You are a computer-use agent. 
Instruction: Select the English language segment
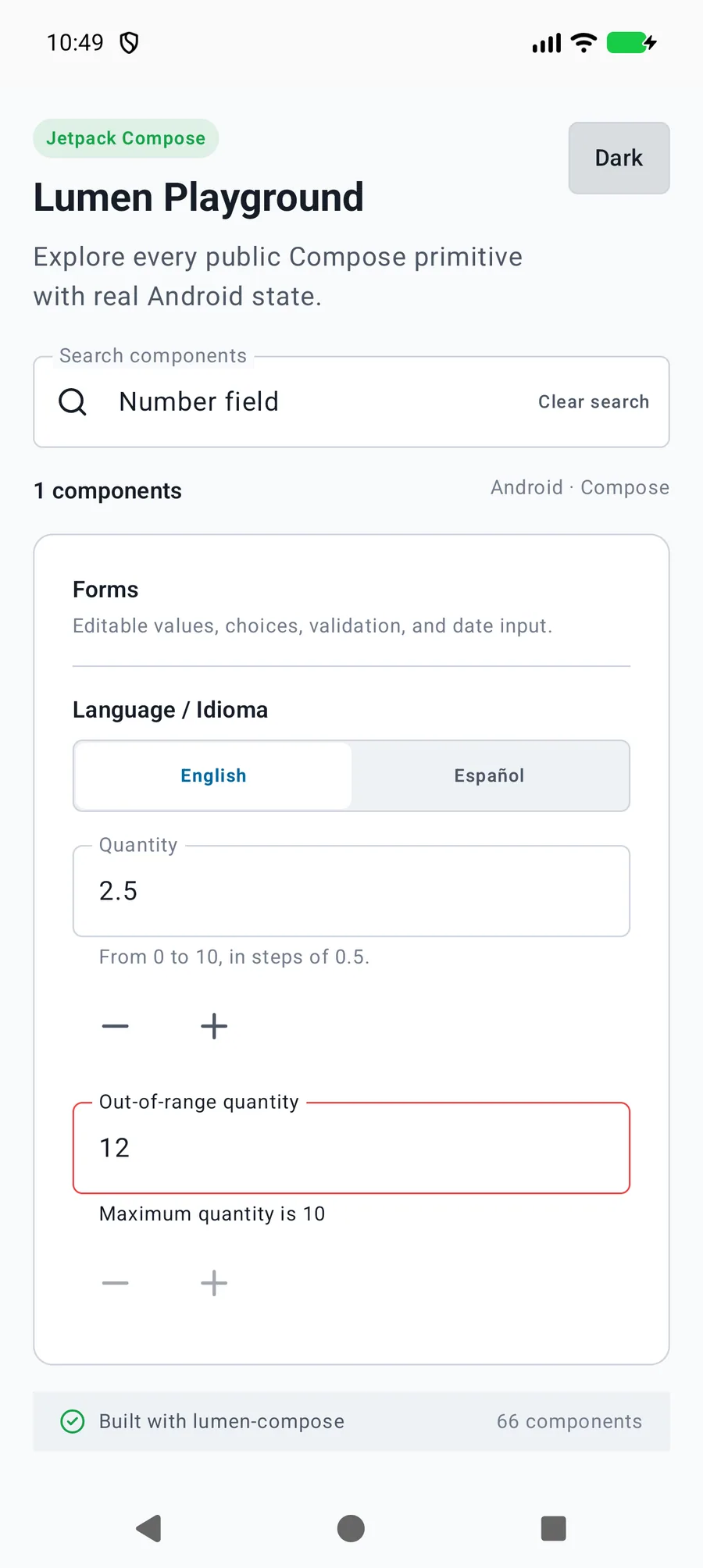pos(213,775)
